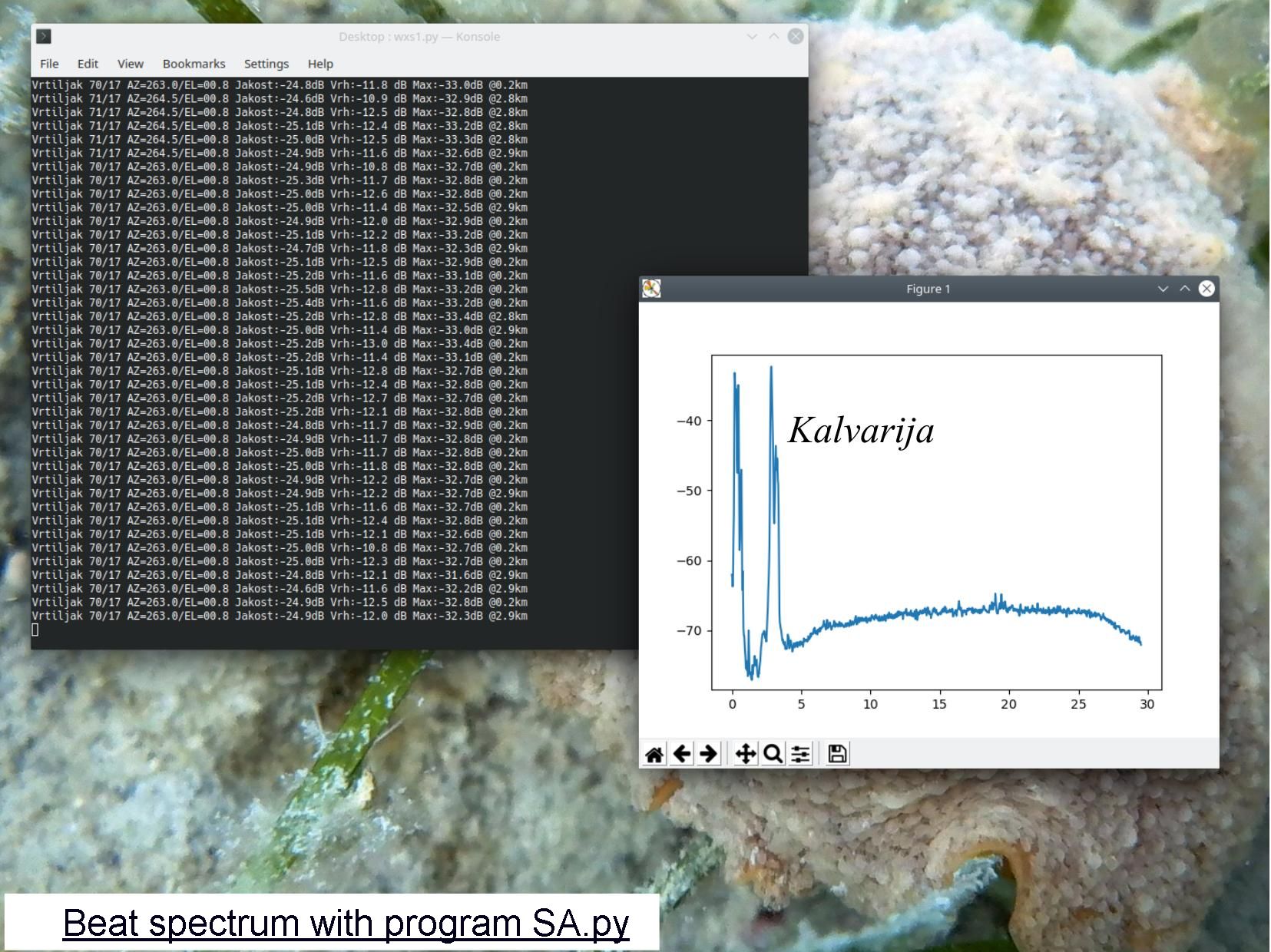Activate the Pan axes tool
This screenshot has height=952, width=1271.
(745, 754)
